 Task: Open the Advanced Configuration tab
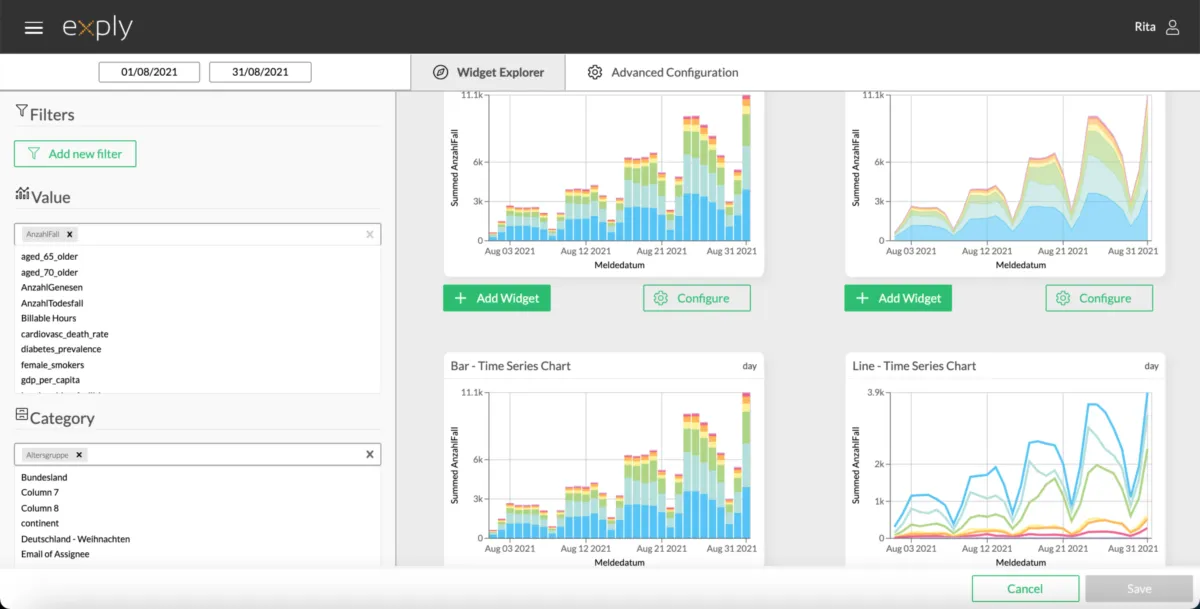[x=663, y=72]
